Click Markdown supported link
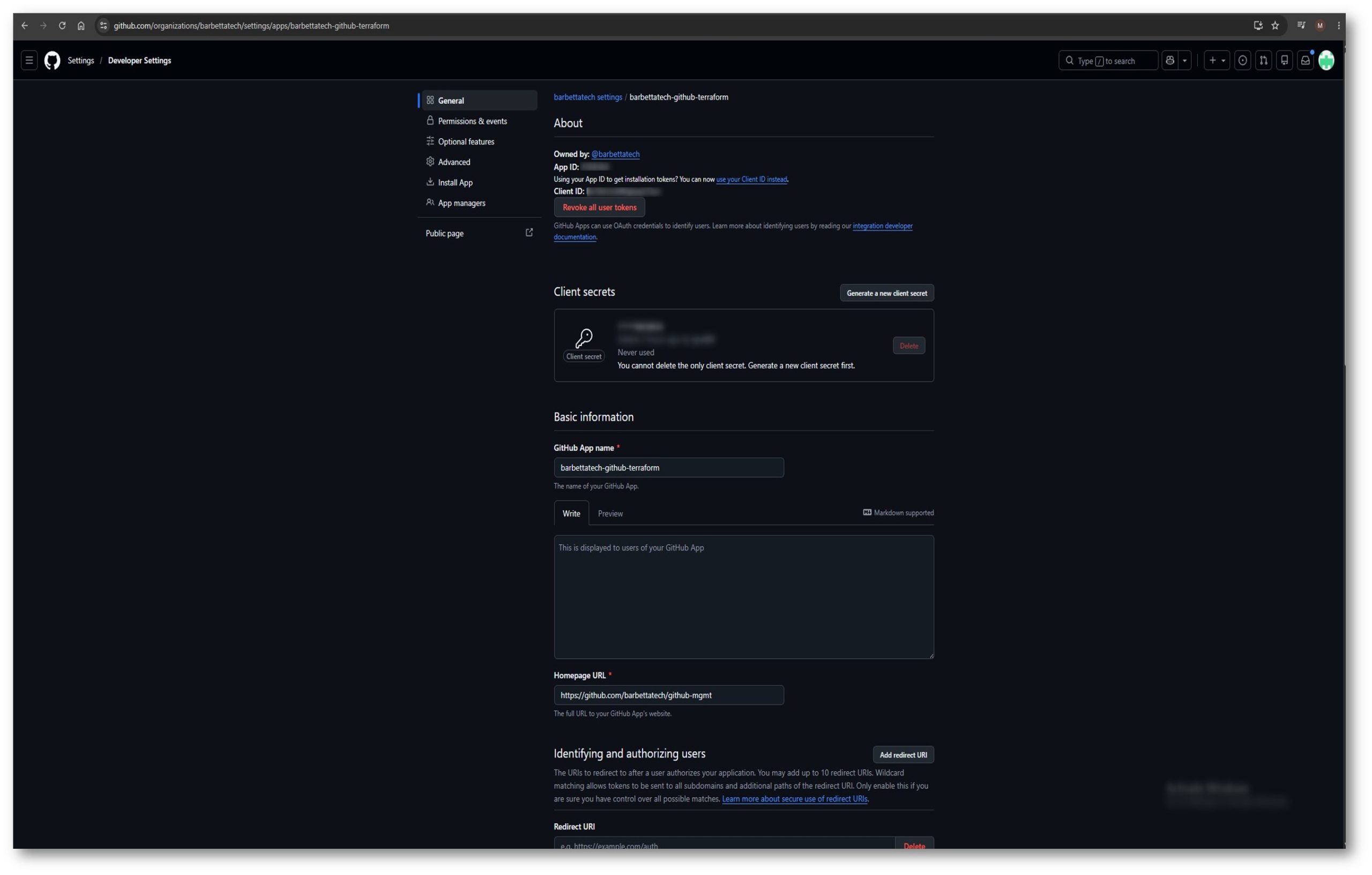This screenshot has width=1372, height=875. coord(899,513)
